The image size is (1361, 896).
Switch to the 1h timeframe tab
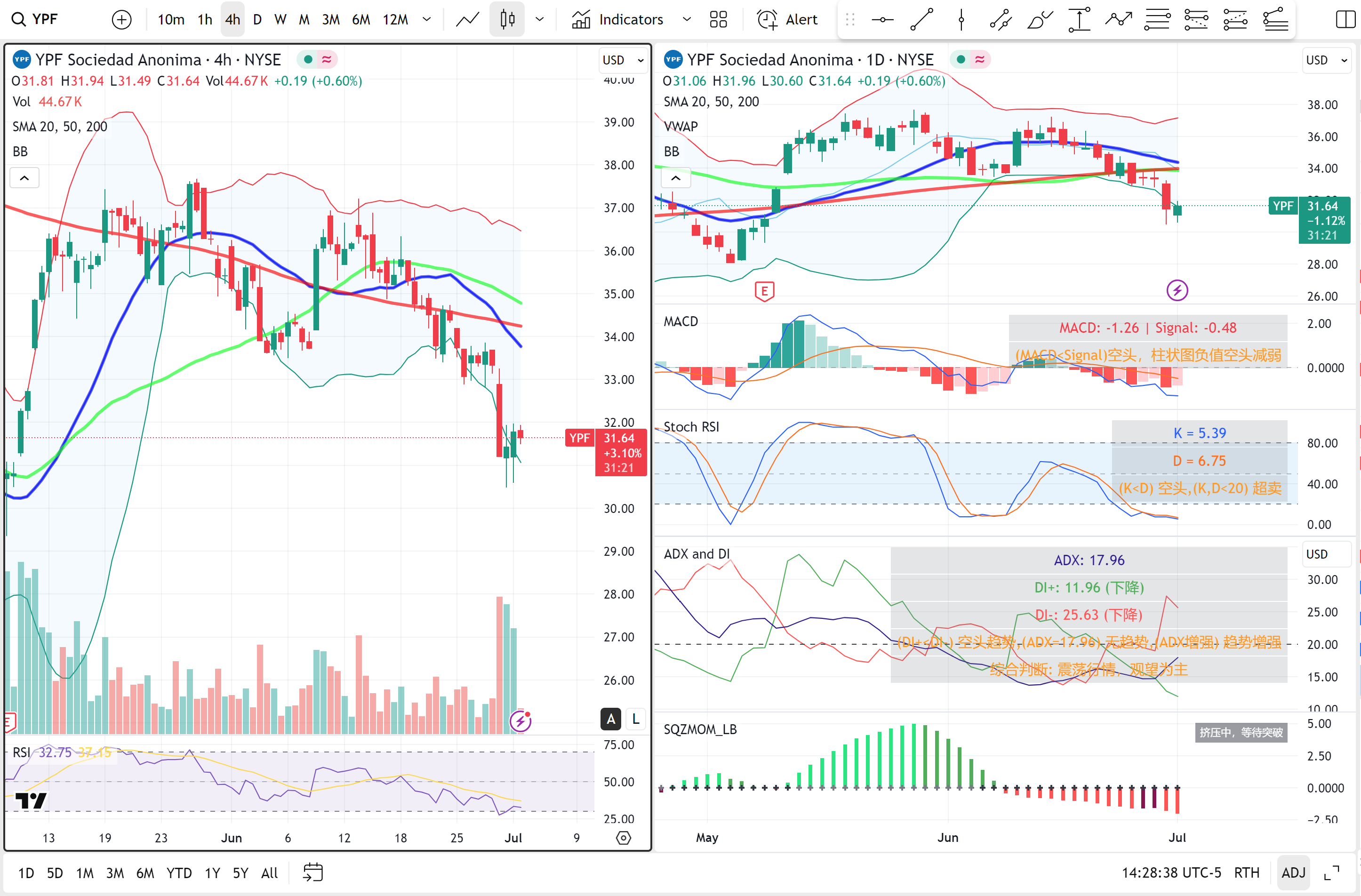tap(204, 19)
